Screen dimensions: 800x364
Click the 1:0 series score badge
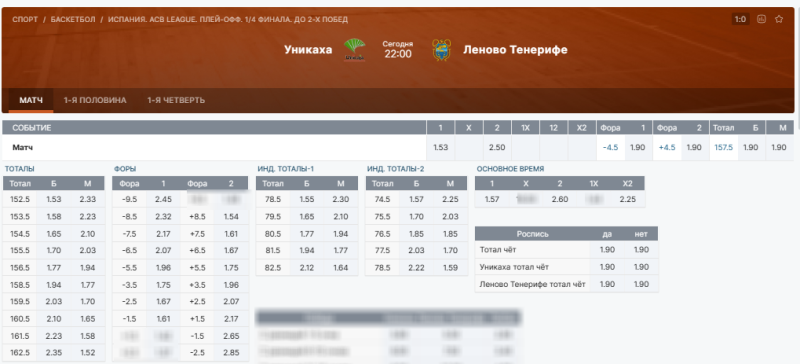(x=740, y=19)
